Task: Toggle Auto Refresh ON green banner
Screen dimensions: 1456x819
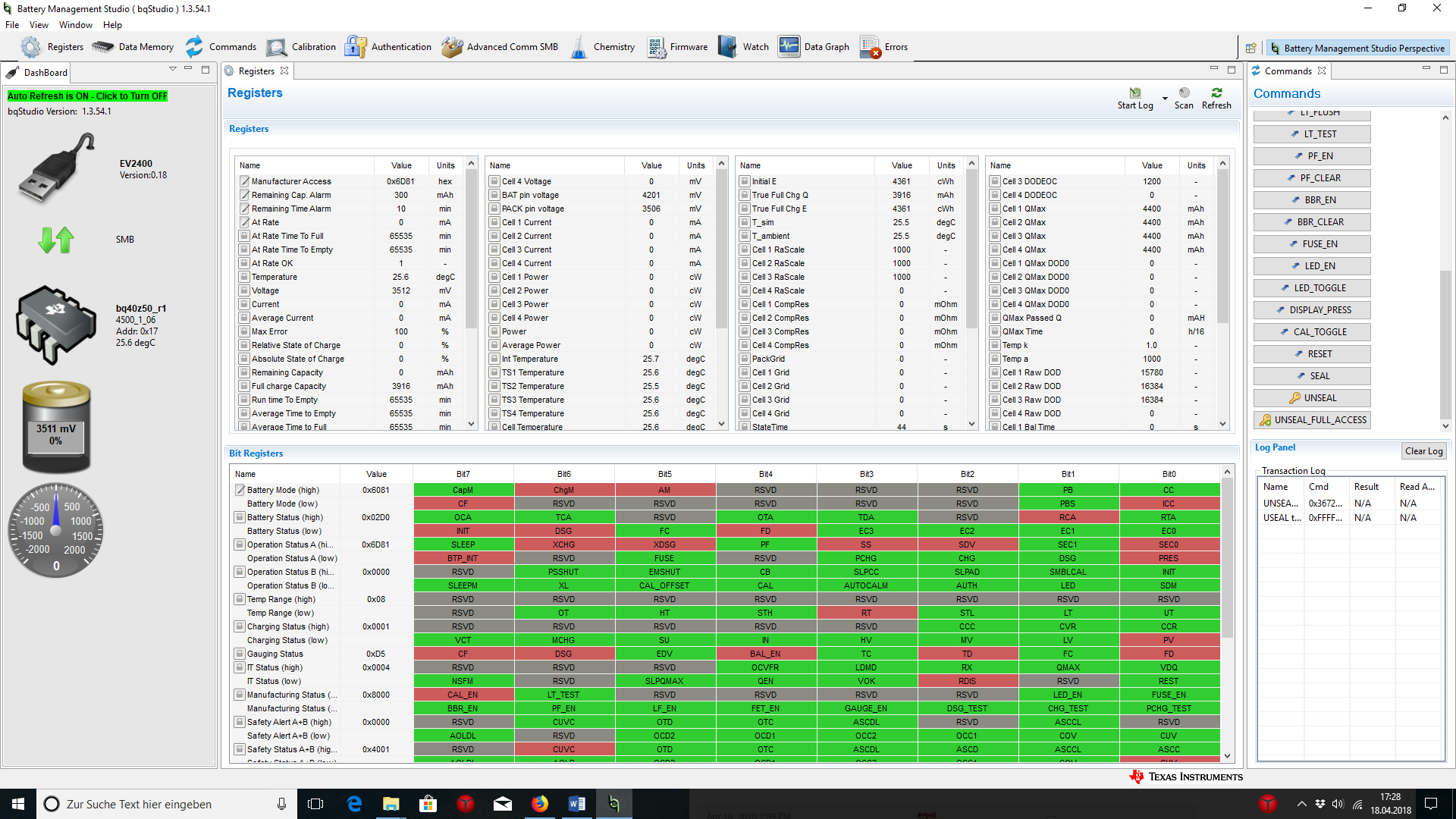Action: 87,96
